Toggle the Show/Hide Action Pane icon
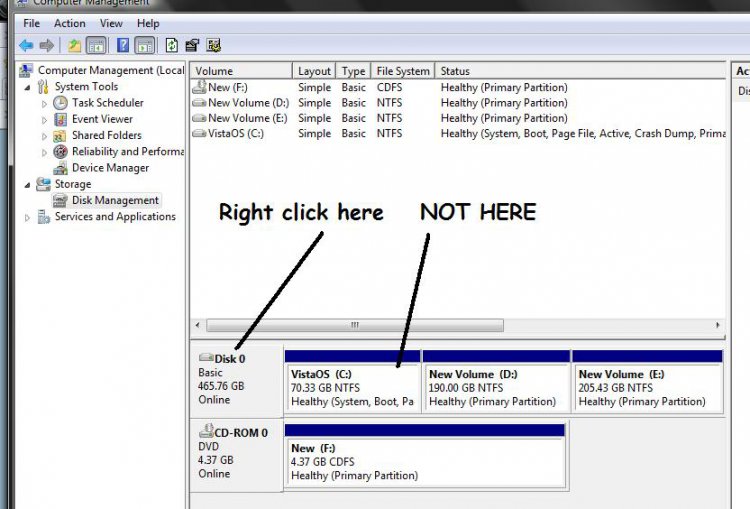Viewport: 750px width, 509px height. point(145,45)
